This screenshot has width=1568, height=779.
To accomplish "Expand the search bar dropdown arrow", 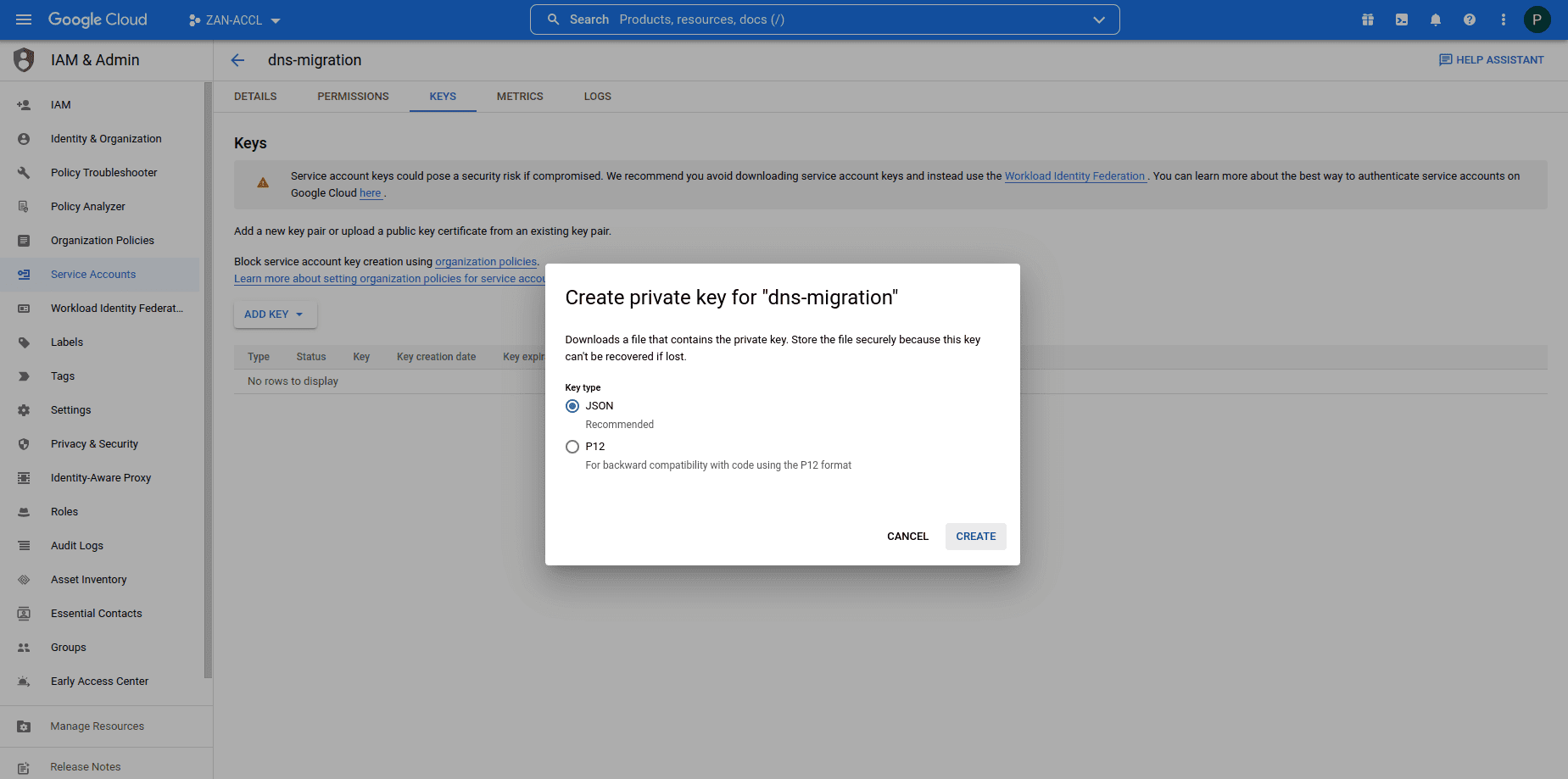I will pos(1099,19).
